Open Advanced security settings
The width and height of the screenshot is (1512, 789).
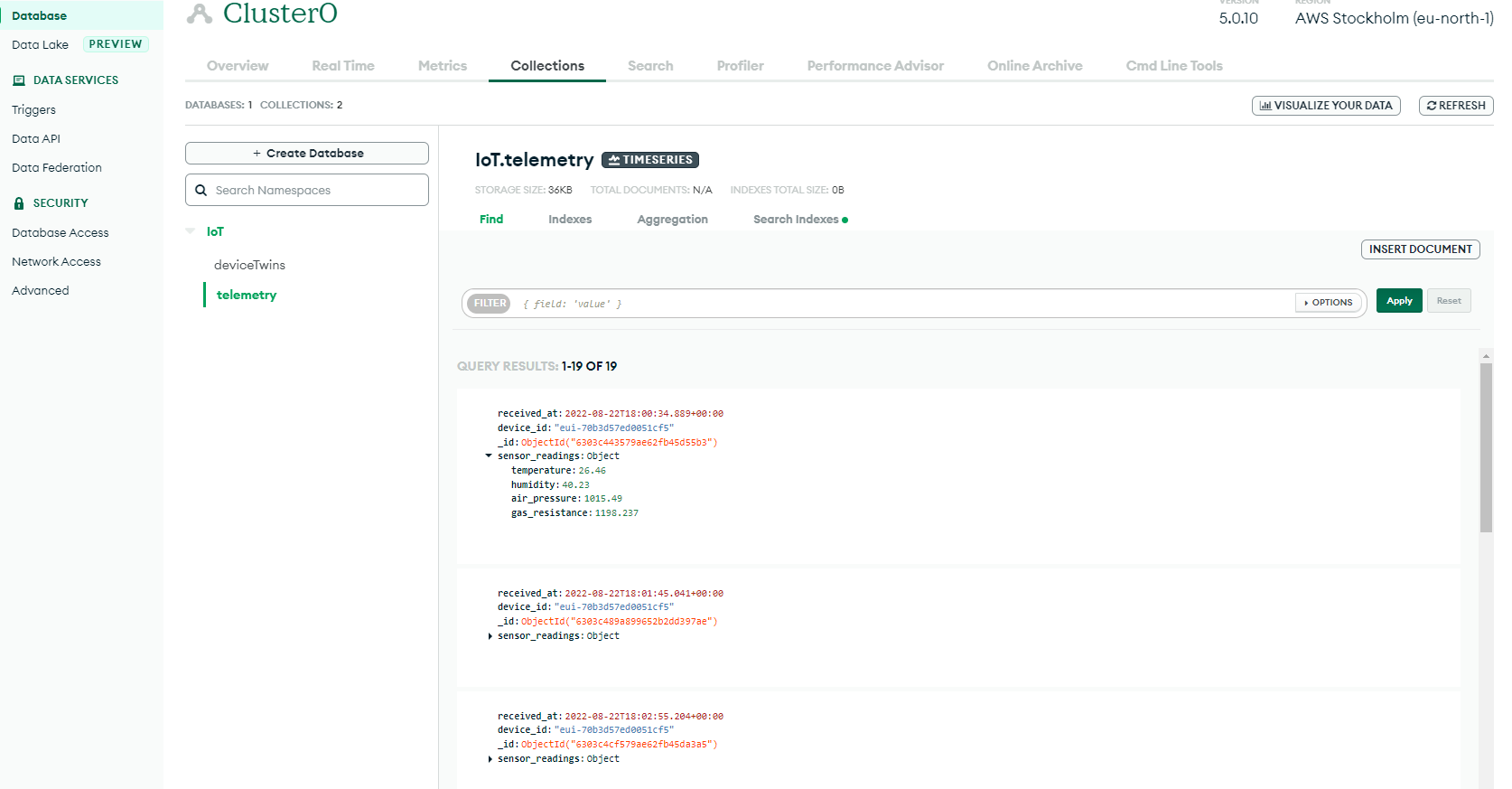pos(40,291)
